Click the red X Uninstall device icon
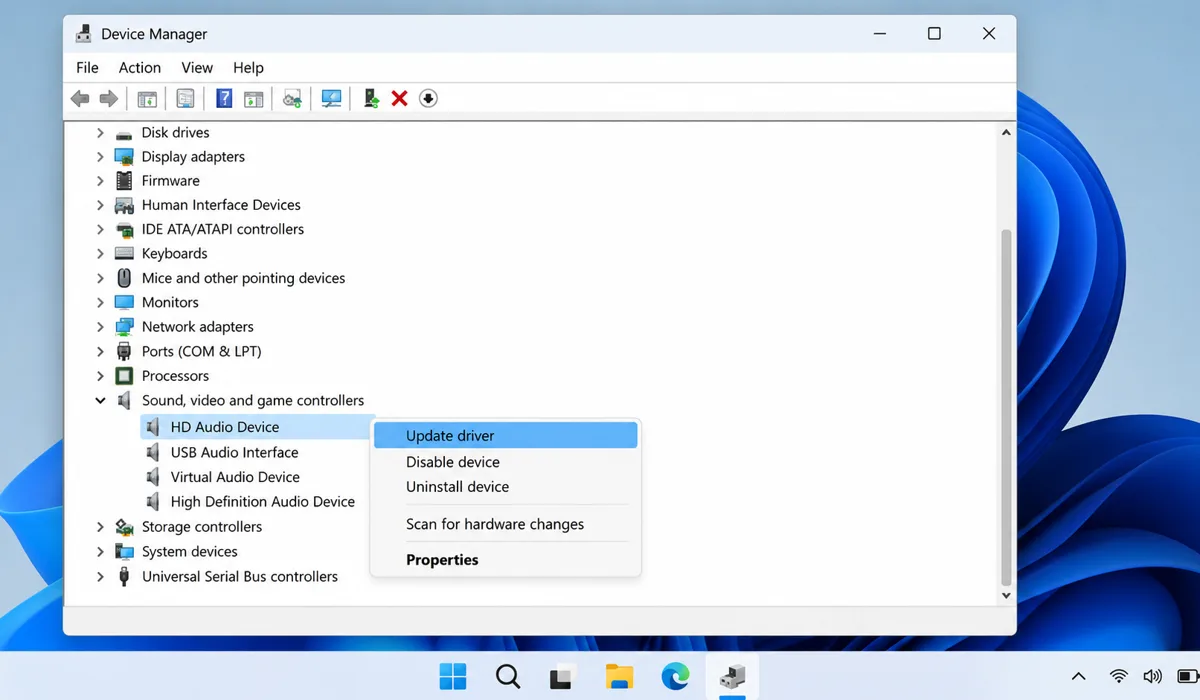The width and height of the screenshot is (1200, 700). (x=399, y=98)
